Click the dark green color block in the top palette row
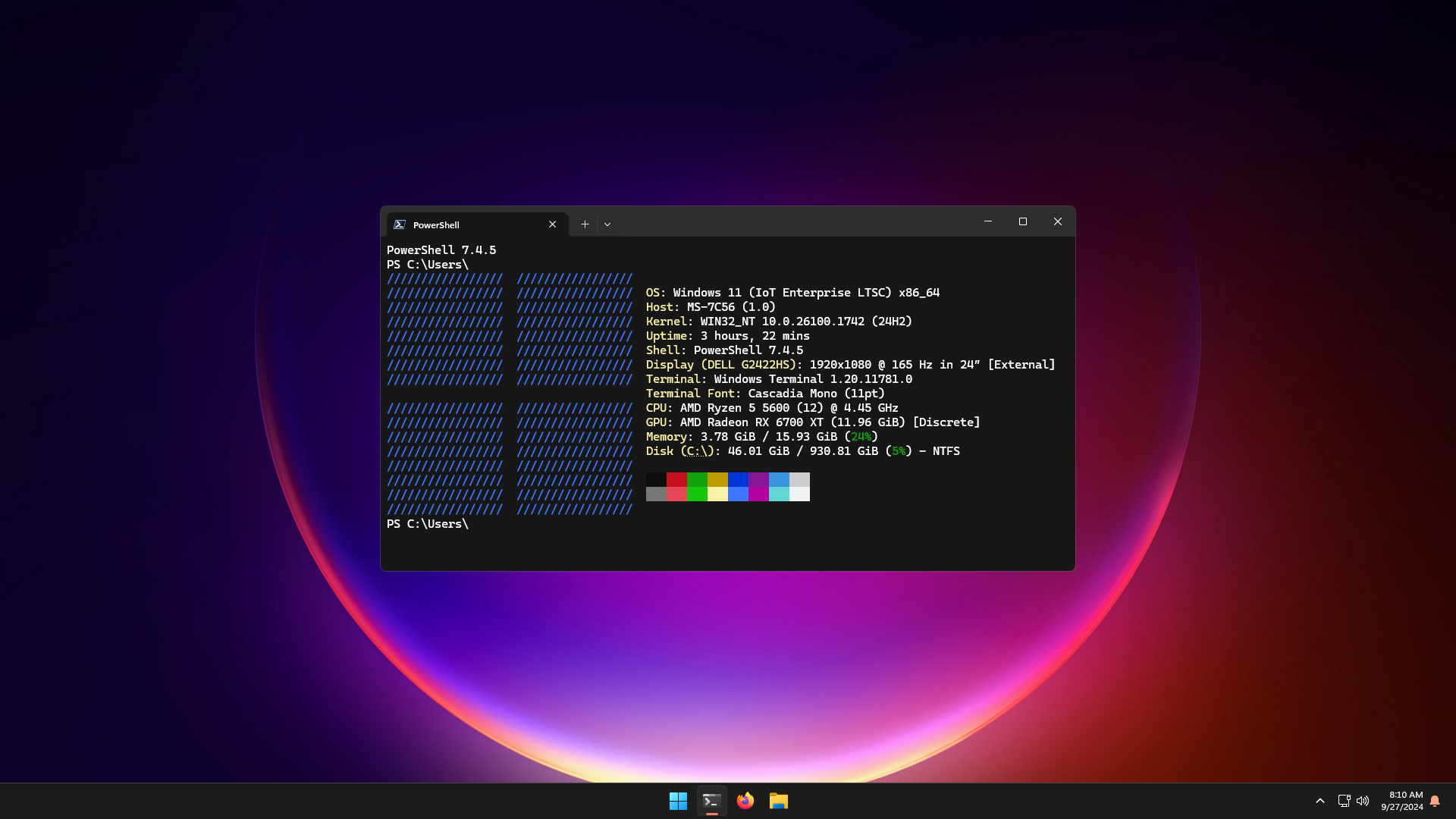This screenshot has height=819, width=1456. [697, 479]
